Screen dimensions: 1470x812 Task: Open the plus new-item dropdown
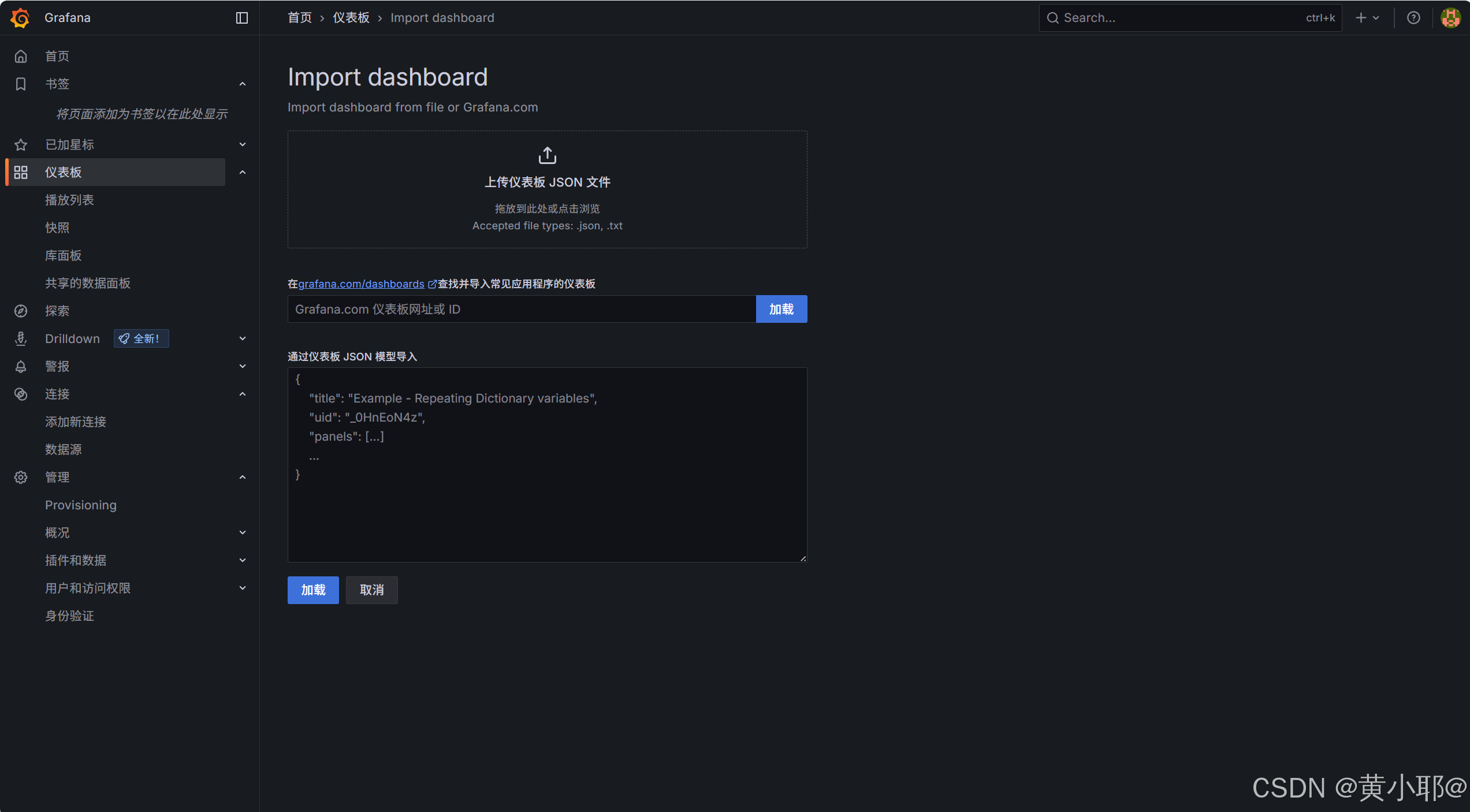pyautogui.click(x=1367, y=18)
